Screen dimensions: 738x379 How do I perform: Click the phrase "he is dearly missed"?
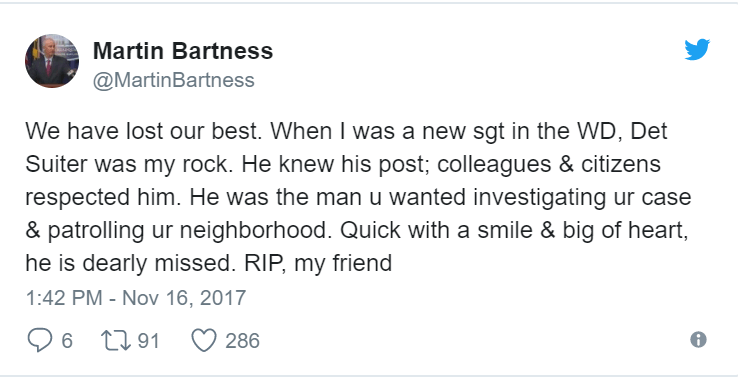[130, 263]
